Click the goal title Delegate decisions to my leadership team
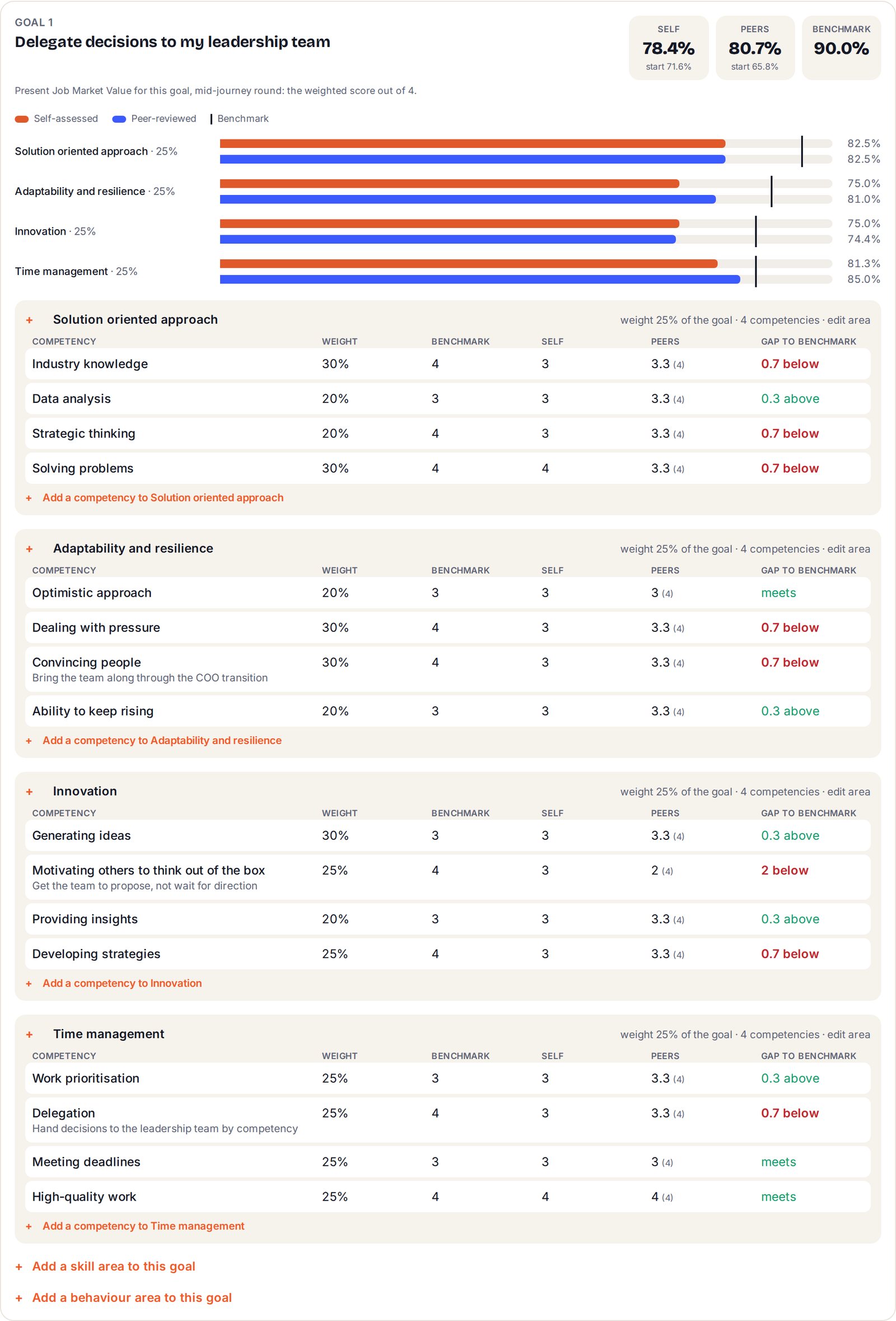The width and height of the screenshot is (896, 1321). pos(172,41)
